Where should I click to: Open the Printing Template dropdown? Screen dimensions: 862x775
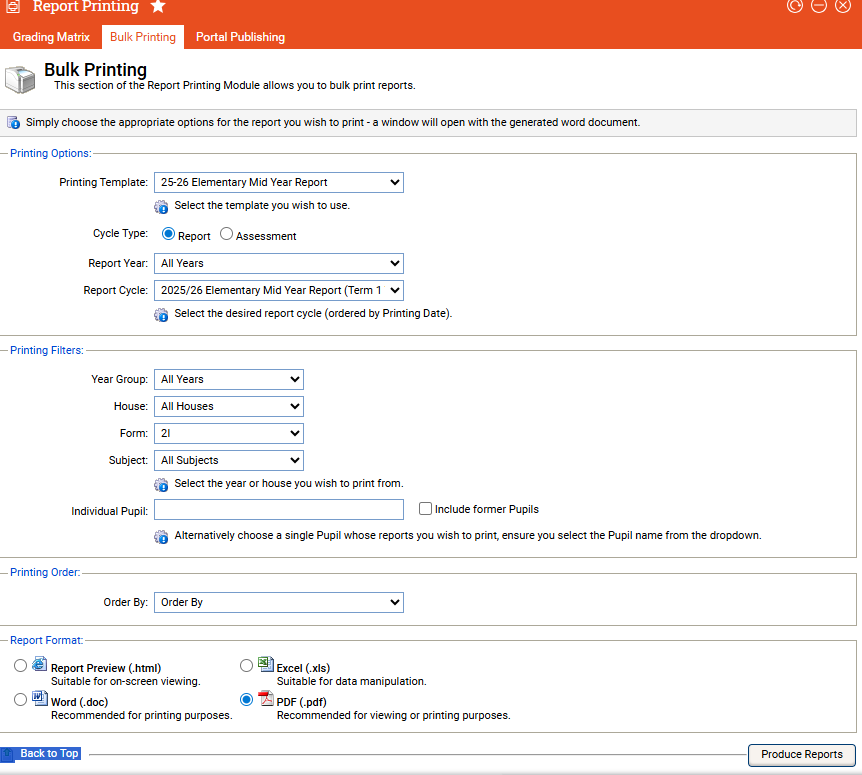[278, 182]
